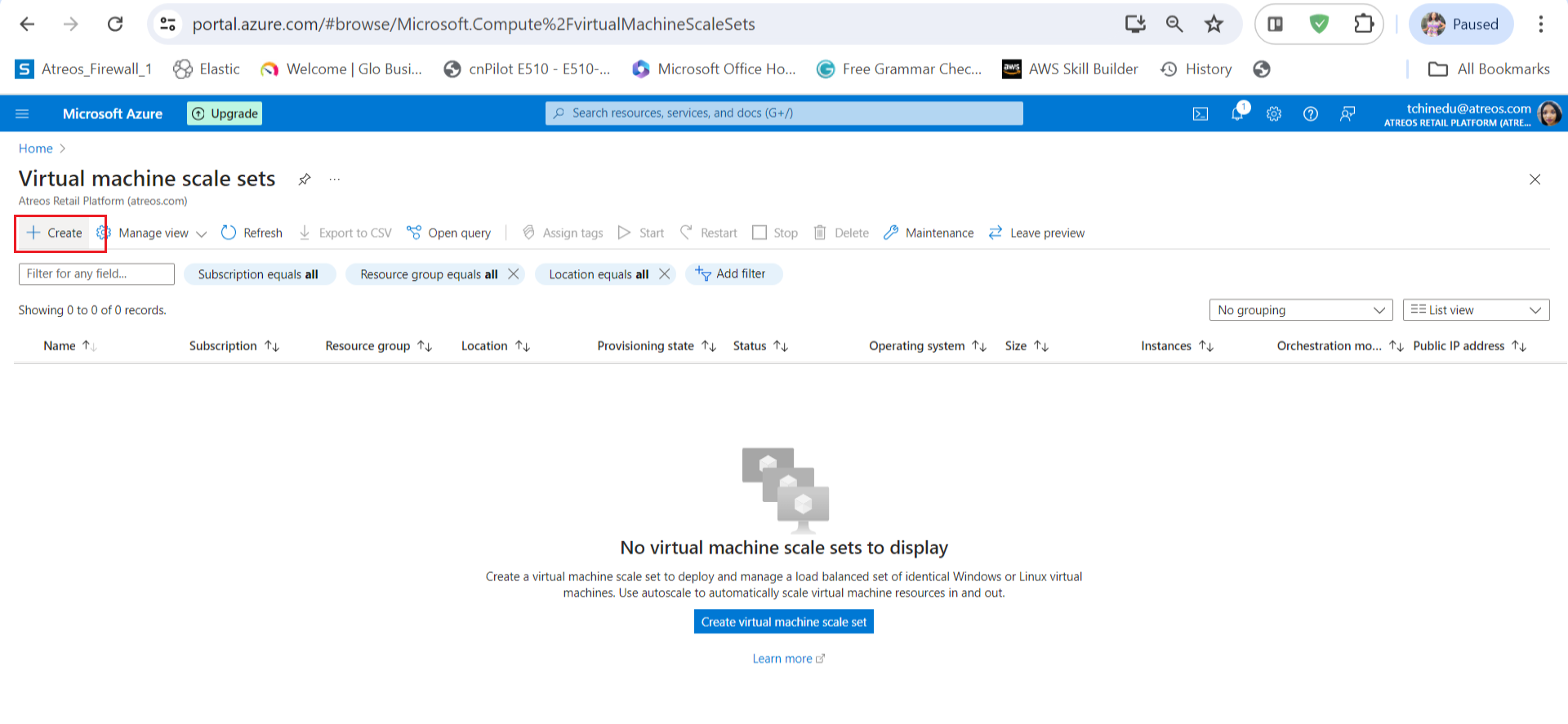Sort by the Size column
Image resolution: width=1568 pixels, height=724 pixels.
click(x=1027, y=346)
